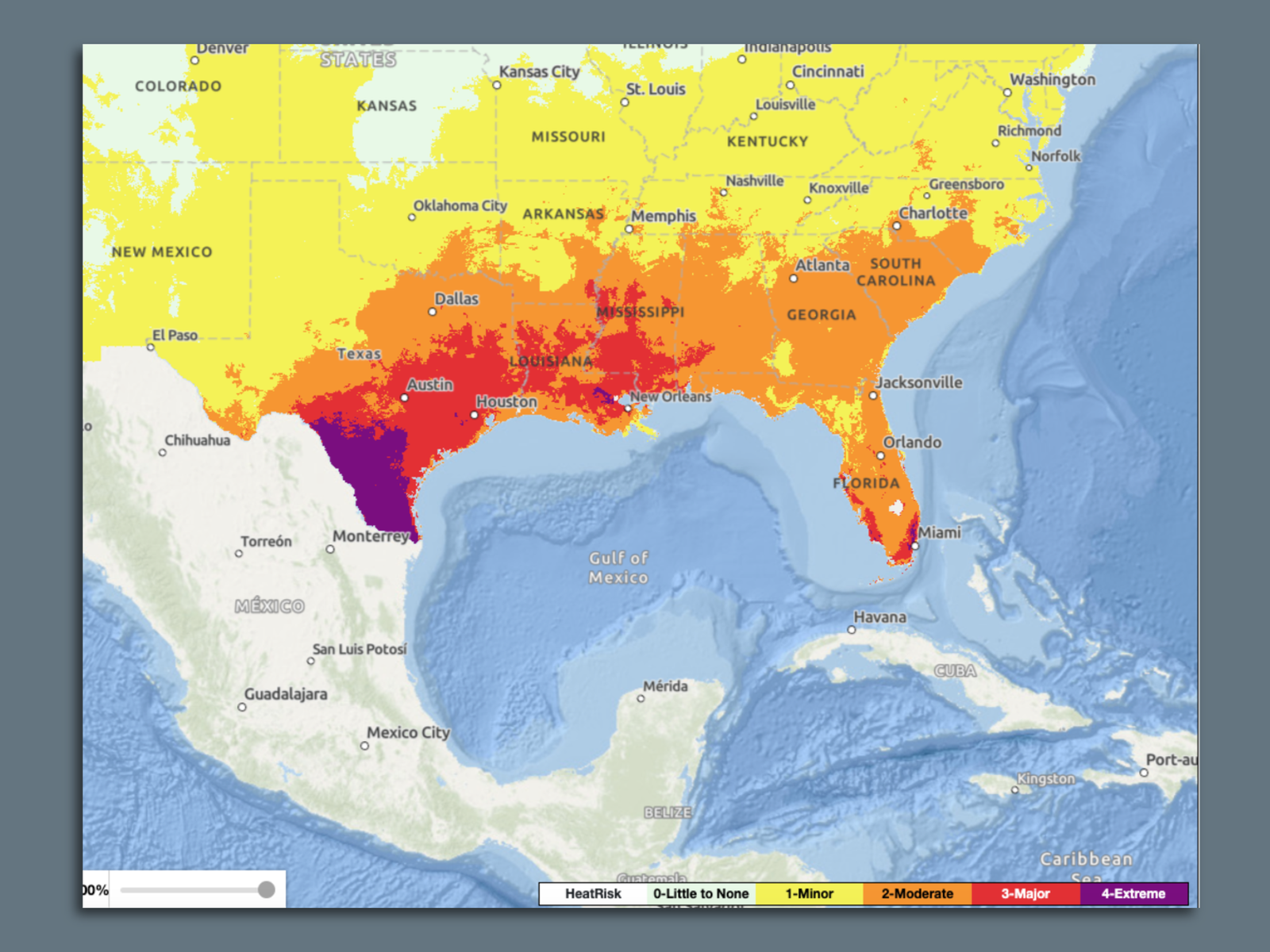
Task: Click the 0-Little to None legend entry
Action: (701, 893)
